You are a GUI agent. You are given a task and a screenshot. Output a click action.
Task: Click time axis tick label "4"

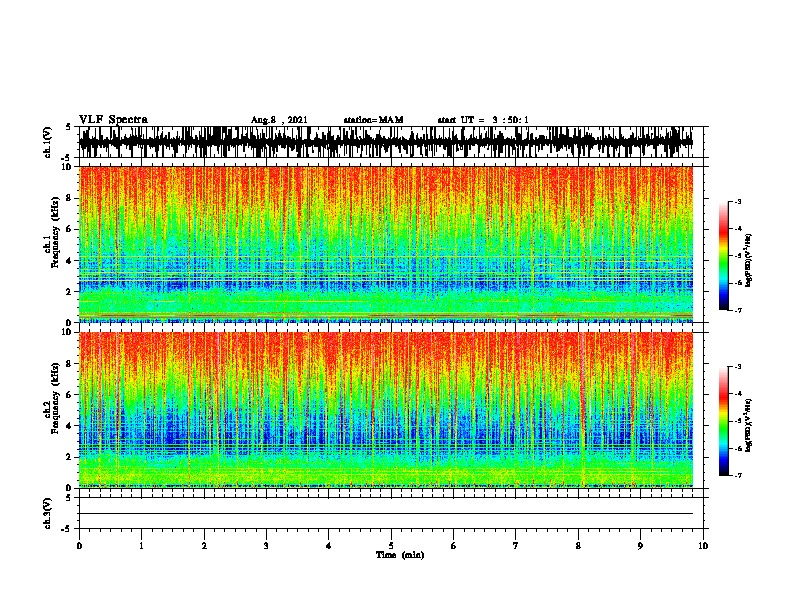pyautogui.click(x=328, y=546)
